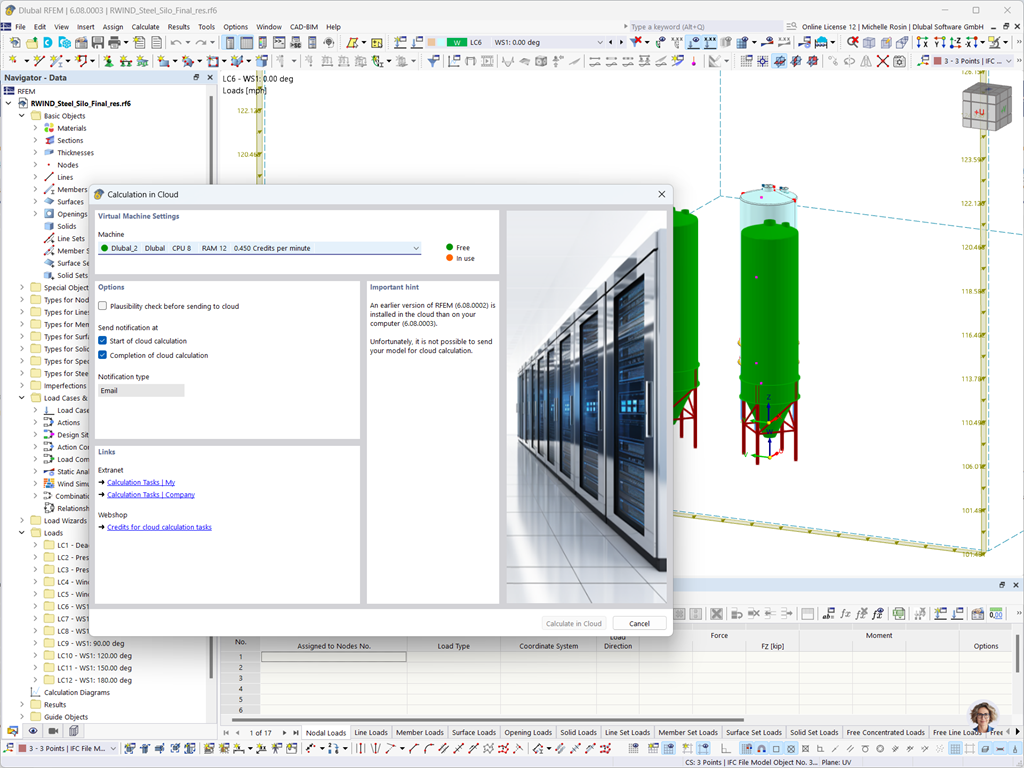Click the Redo arrow in the toolbar

tap(201, 42)
